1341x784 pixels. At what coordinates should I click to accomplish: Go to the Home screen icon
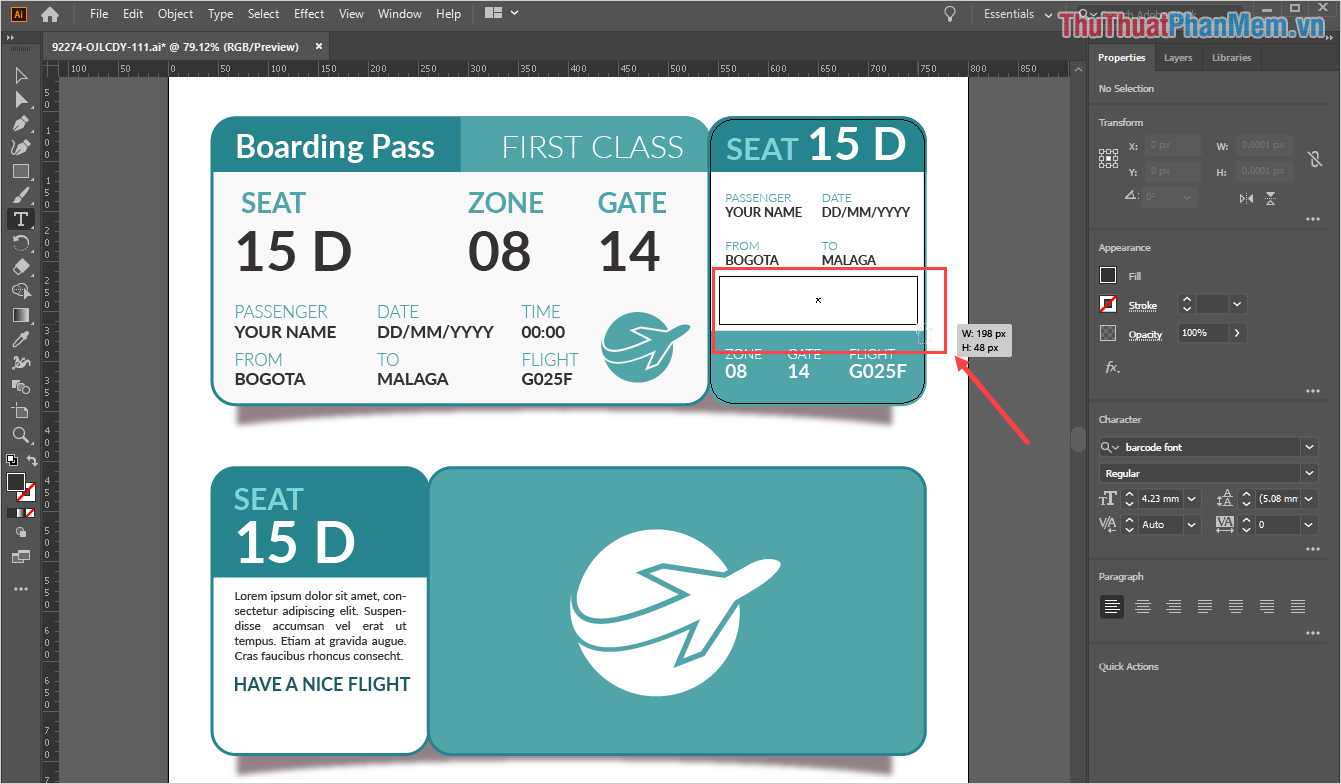click(x=50, y=14)
